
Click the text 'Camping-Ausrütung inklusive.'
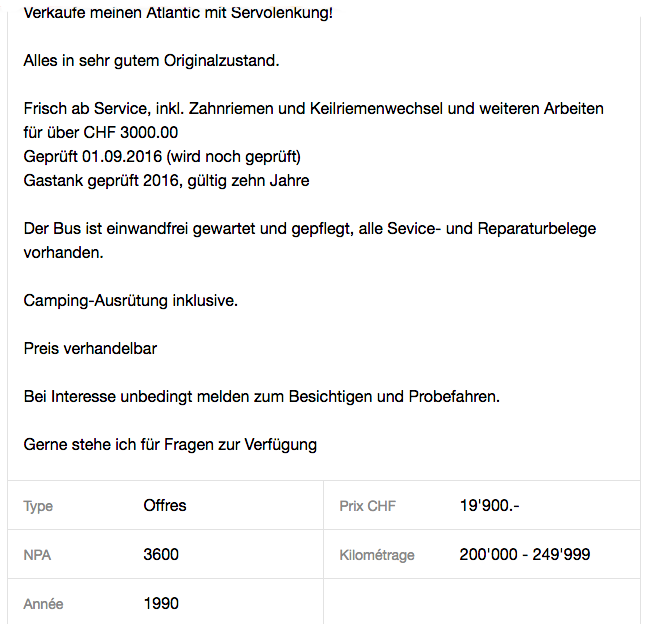coord(130,300)
